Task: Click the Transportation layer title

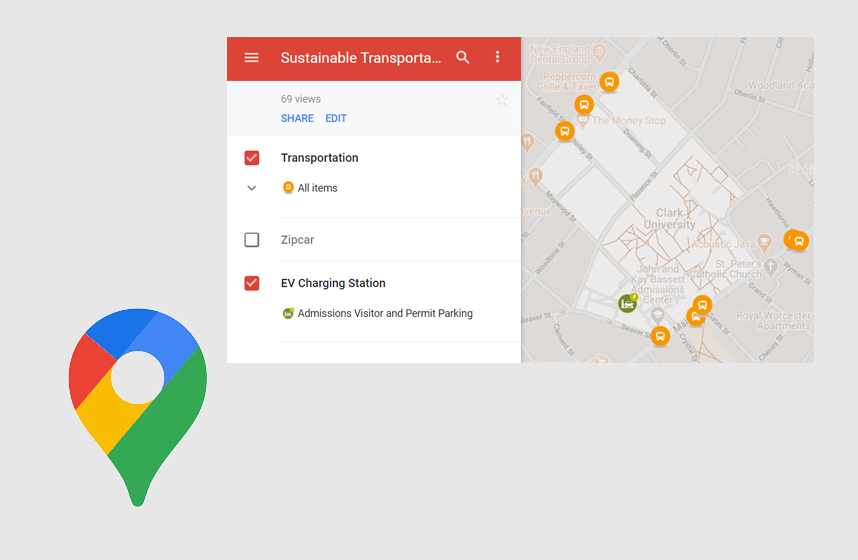Action: pos(320,158)
